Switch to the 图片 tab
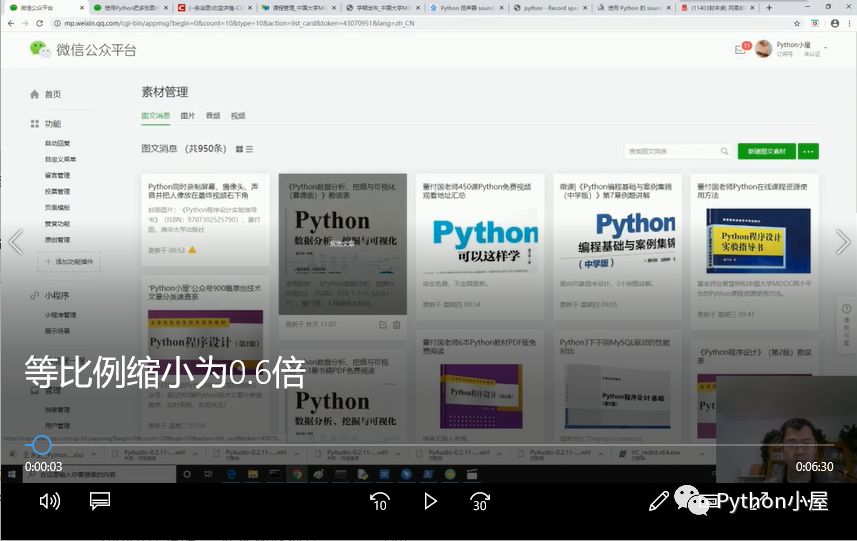 click(187, 116)
